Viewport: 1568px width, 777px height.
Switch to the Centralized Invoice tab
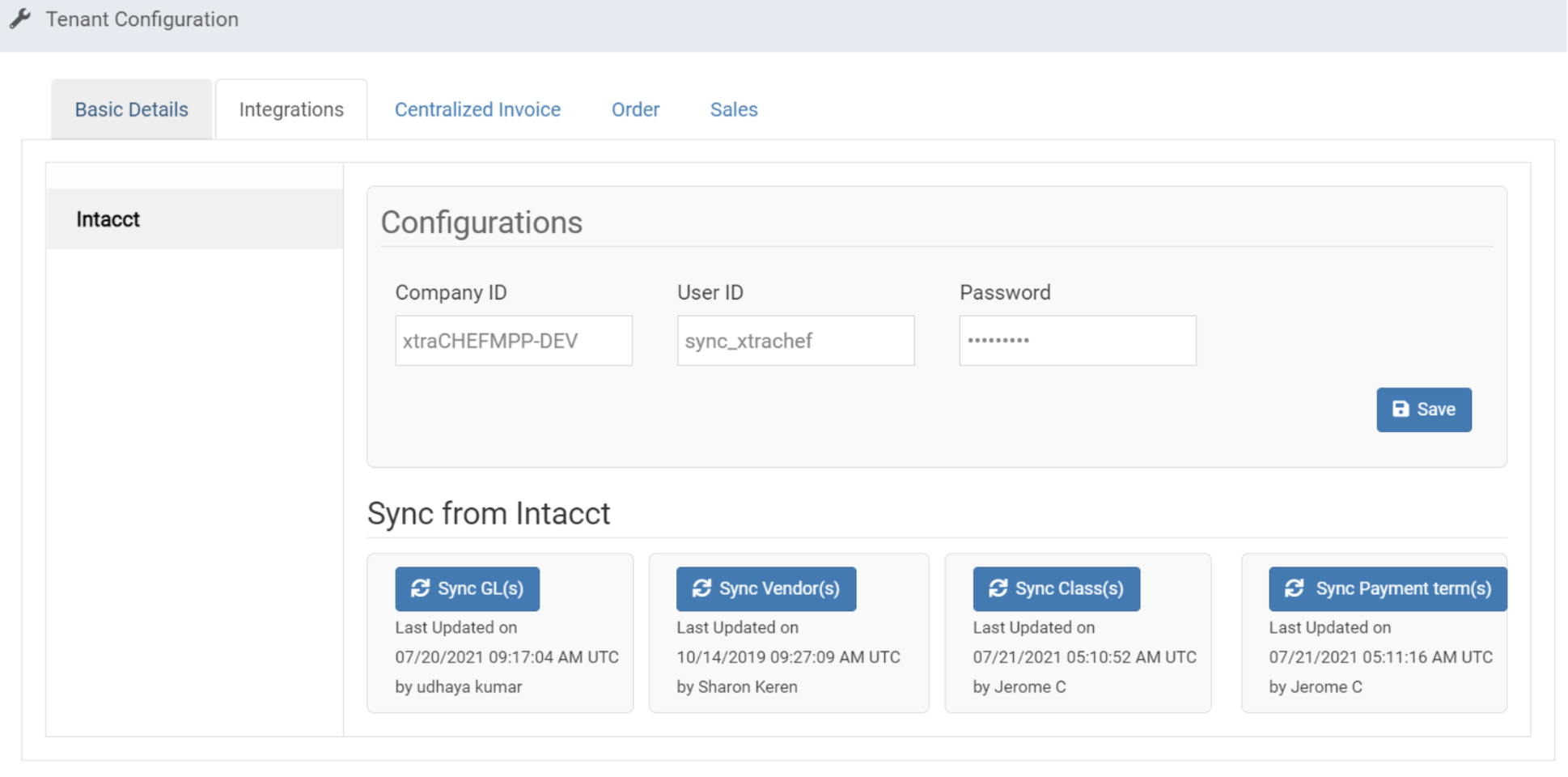477,109
